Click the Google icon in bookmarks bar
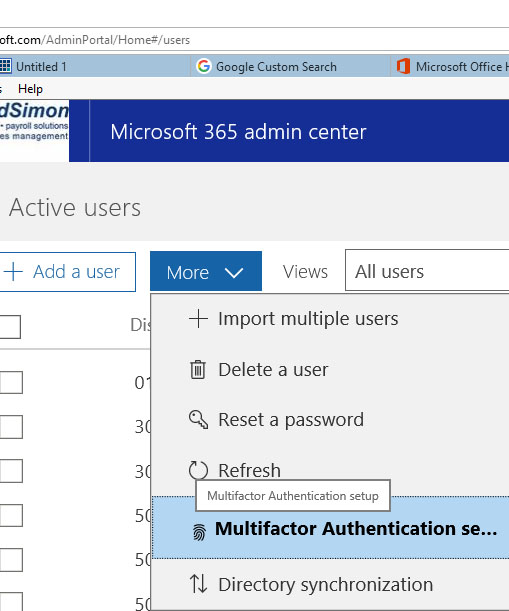509x611 pixels. pyautogui.click(x=203, y=66)
